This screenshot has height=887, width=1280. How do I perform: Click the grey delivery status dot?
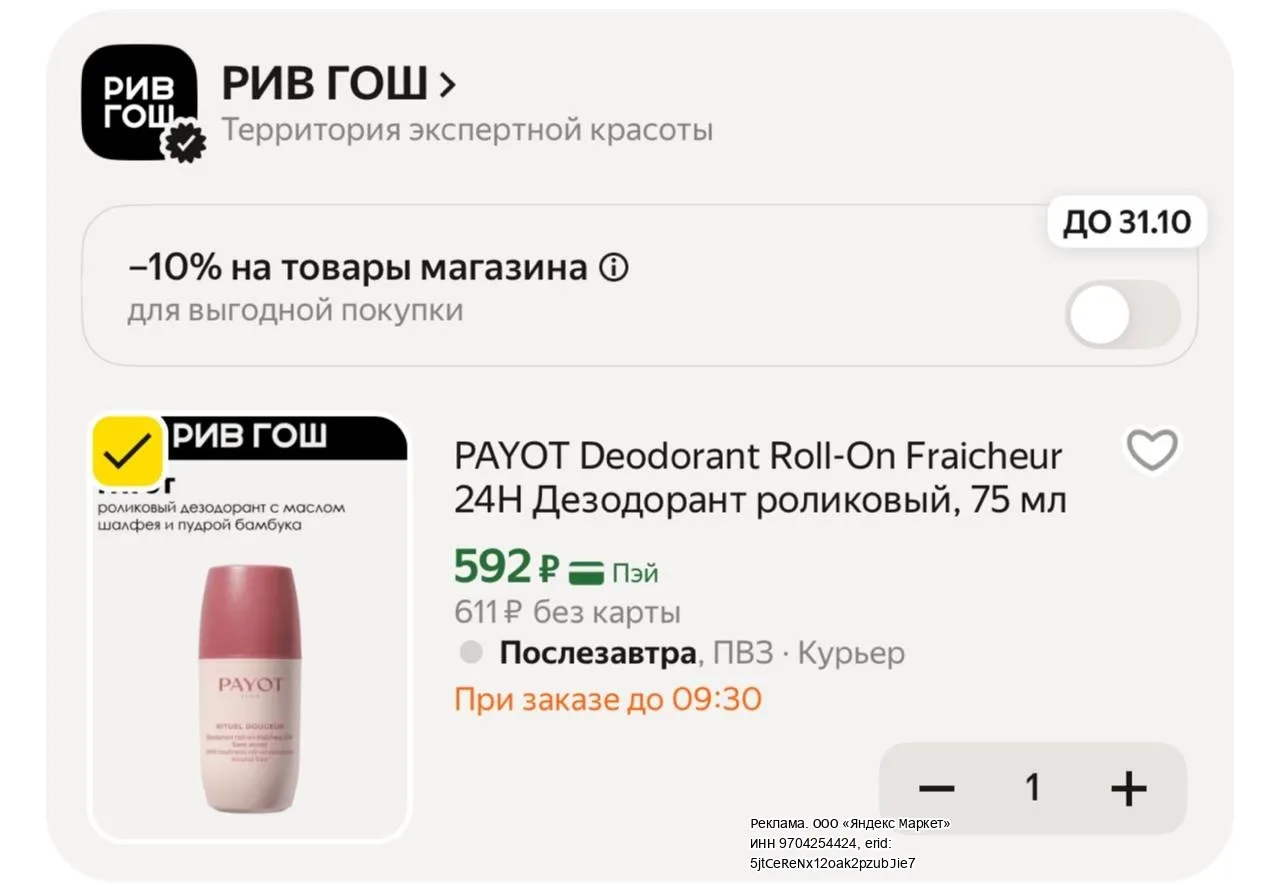pyautogui.click(x=471, y=653)
